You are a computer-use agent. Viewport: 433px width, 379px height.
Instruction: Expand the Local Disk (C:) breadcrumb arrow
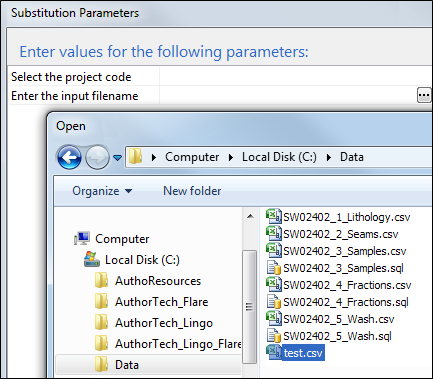[x=329, y=157]
